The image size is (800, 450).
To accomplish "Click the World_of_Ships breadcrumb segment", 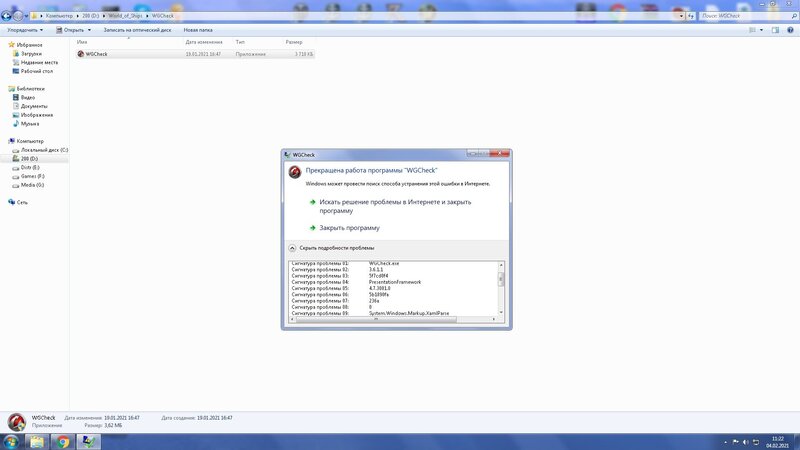I will pyautogui.click(x=125, y=16).
